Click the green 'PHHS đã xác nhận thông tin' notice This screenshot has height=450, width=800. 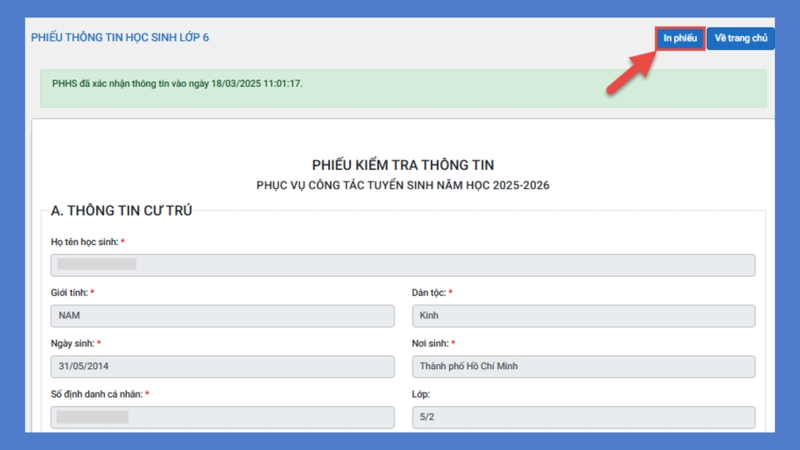point(403,88)
